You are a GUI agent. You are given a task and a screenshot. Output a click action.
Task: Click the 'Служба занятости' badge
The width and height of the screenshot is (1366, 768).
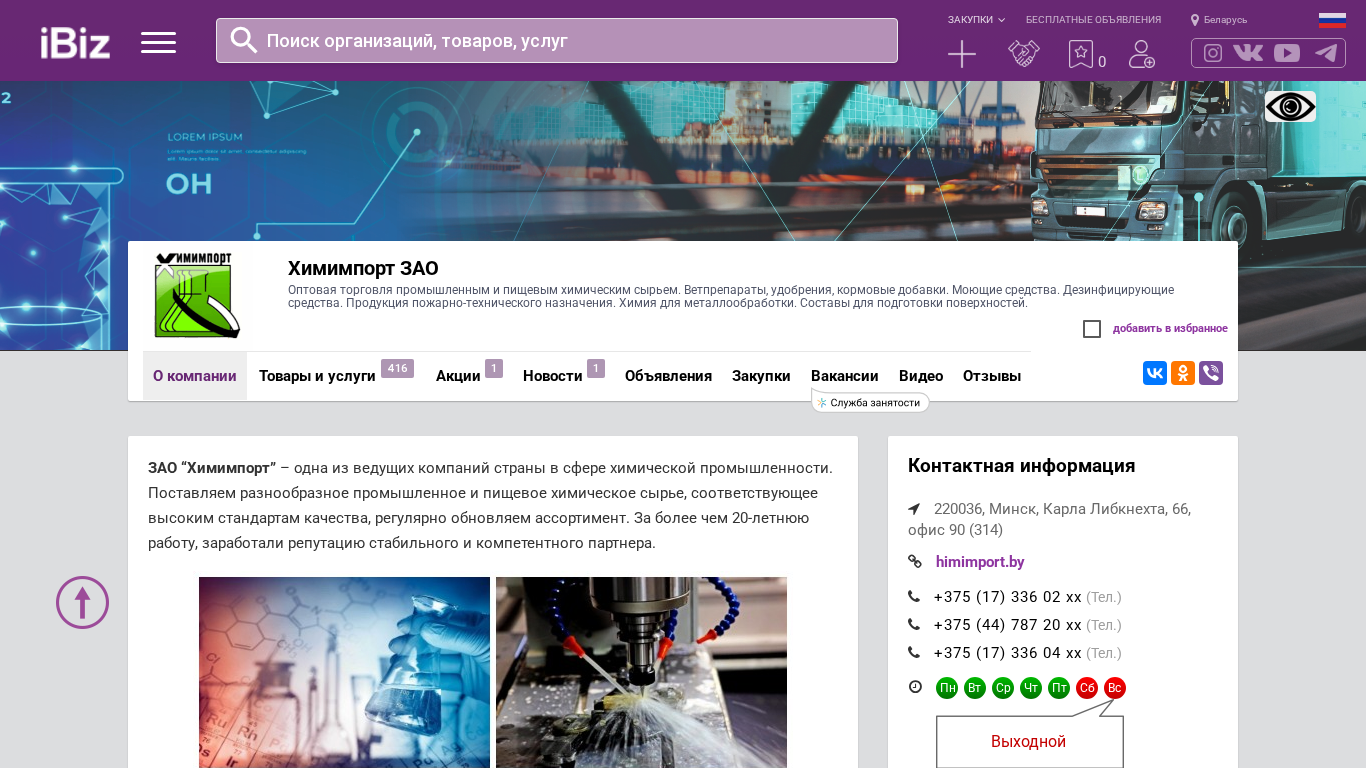tap(870, 402)
